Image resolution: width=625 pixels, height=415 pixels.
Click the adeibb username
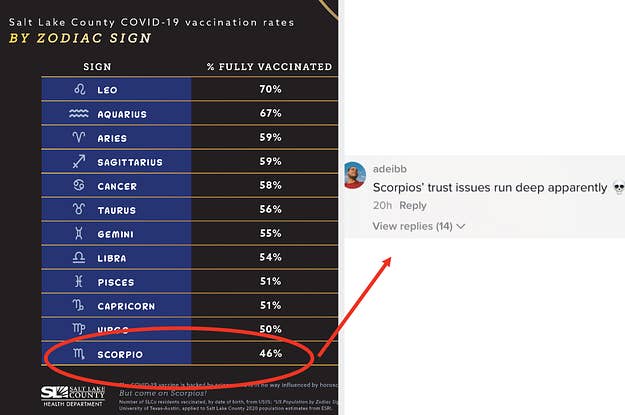pyautogui.click(x=389, y=169)
